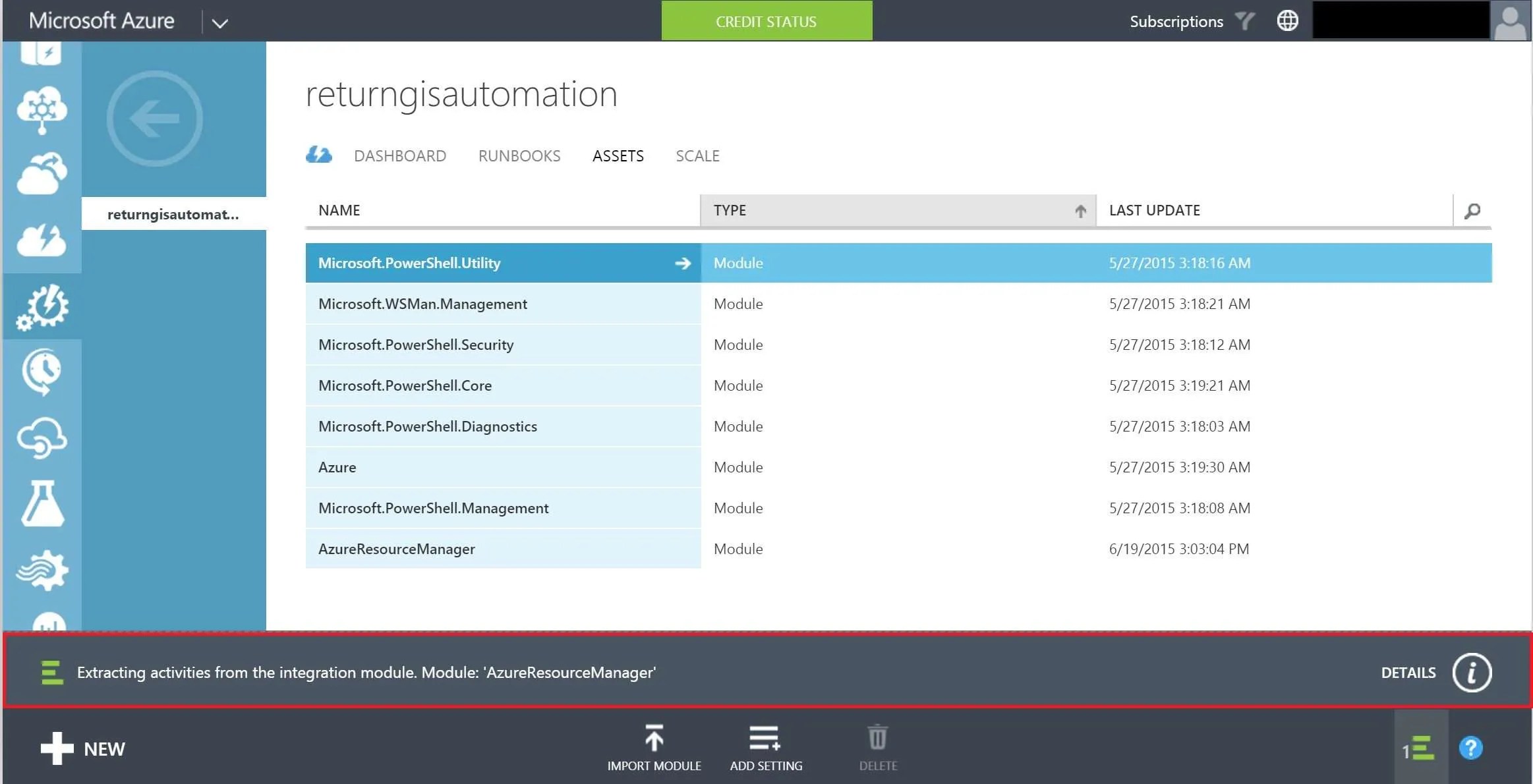Click the 5/27/2015 3:19:30 AM timestamp
This screenshot has width=1533, height=784.
click(1180, 467)
